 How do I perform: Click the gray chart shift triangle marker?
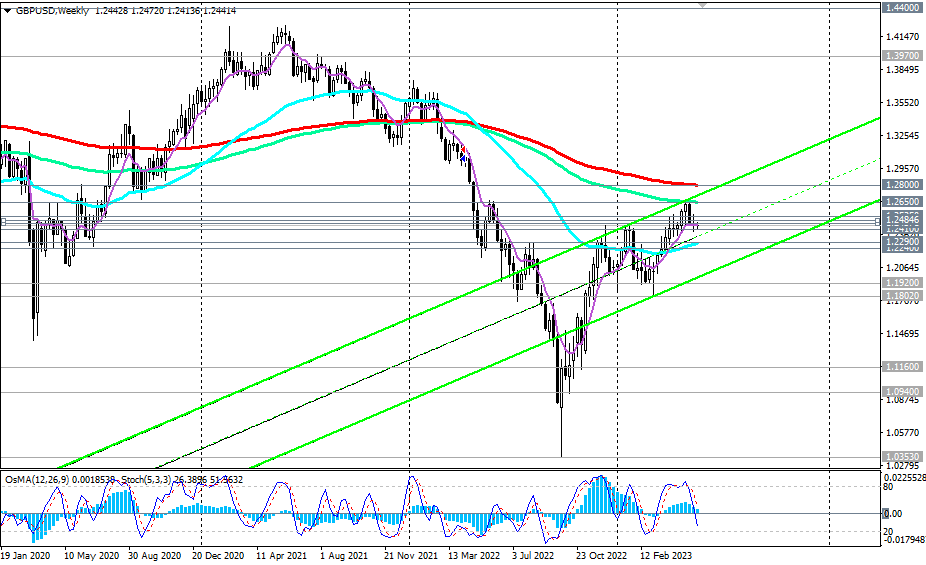(702, 5)
